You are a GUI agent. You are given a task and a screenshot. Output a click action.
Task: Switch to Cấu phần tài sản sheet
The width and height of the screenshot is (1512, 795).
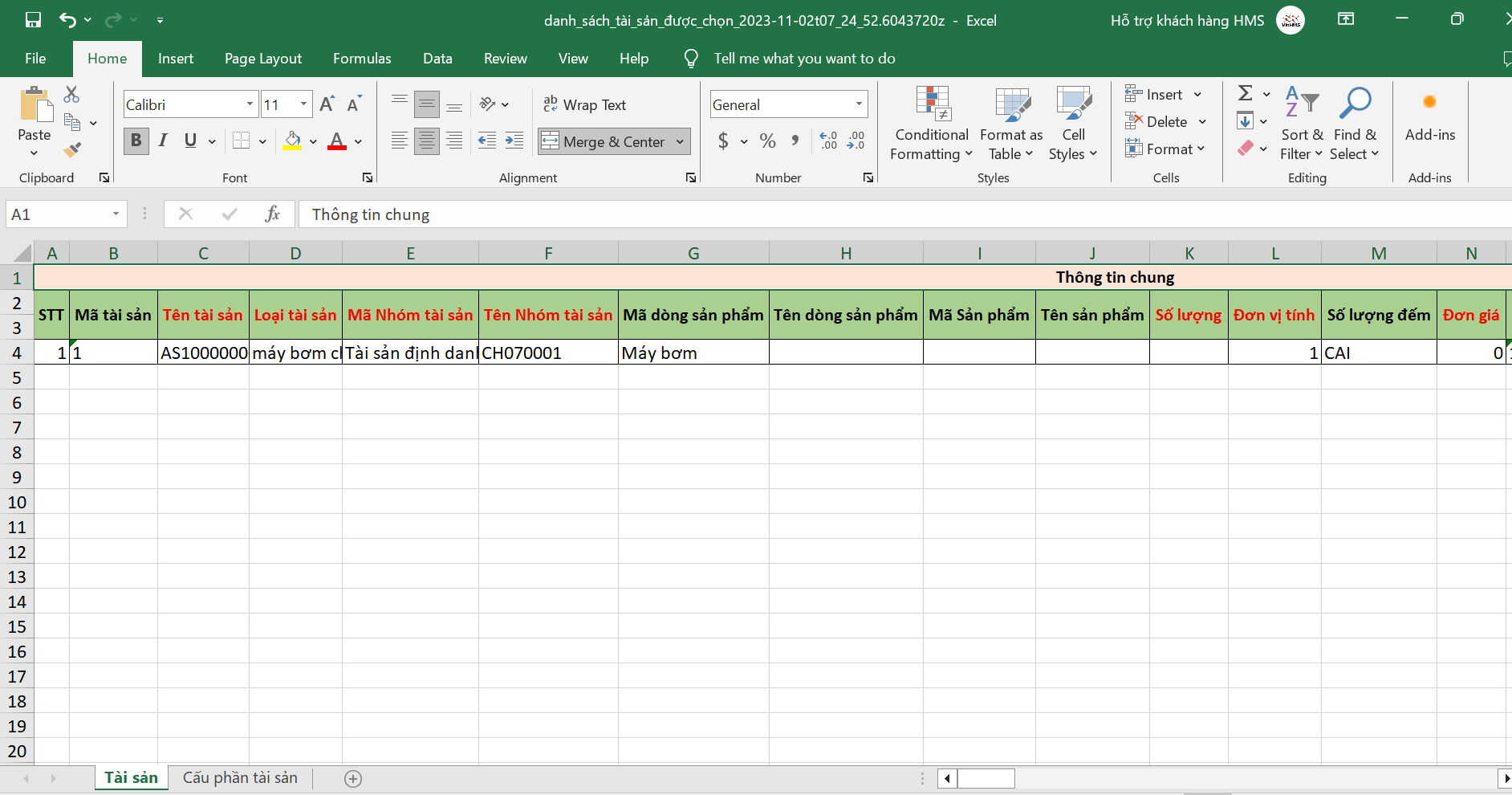pyautogui.click(x=240, y=777)
